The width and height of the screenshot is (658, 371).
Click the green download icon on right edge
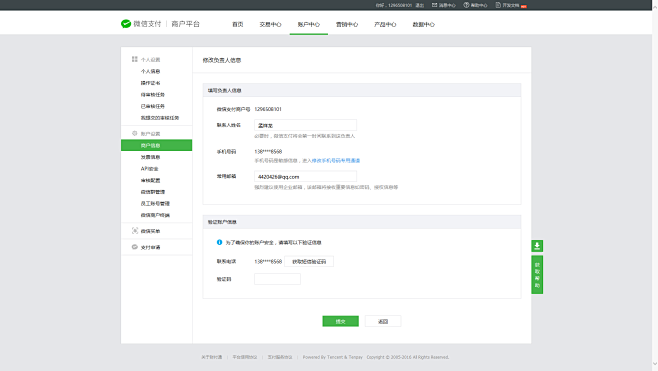click(x=537, y=246)
